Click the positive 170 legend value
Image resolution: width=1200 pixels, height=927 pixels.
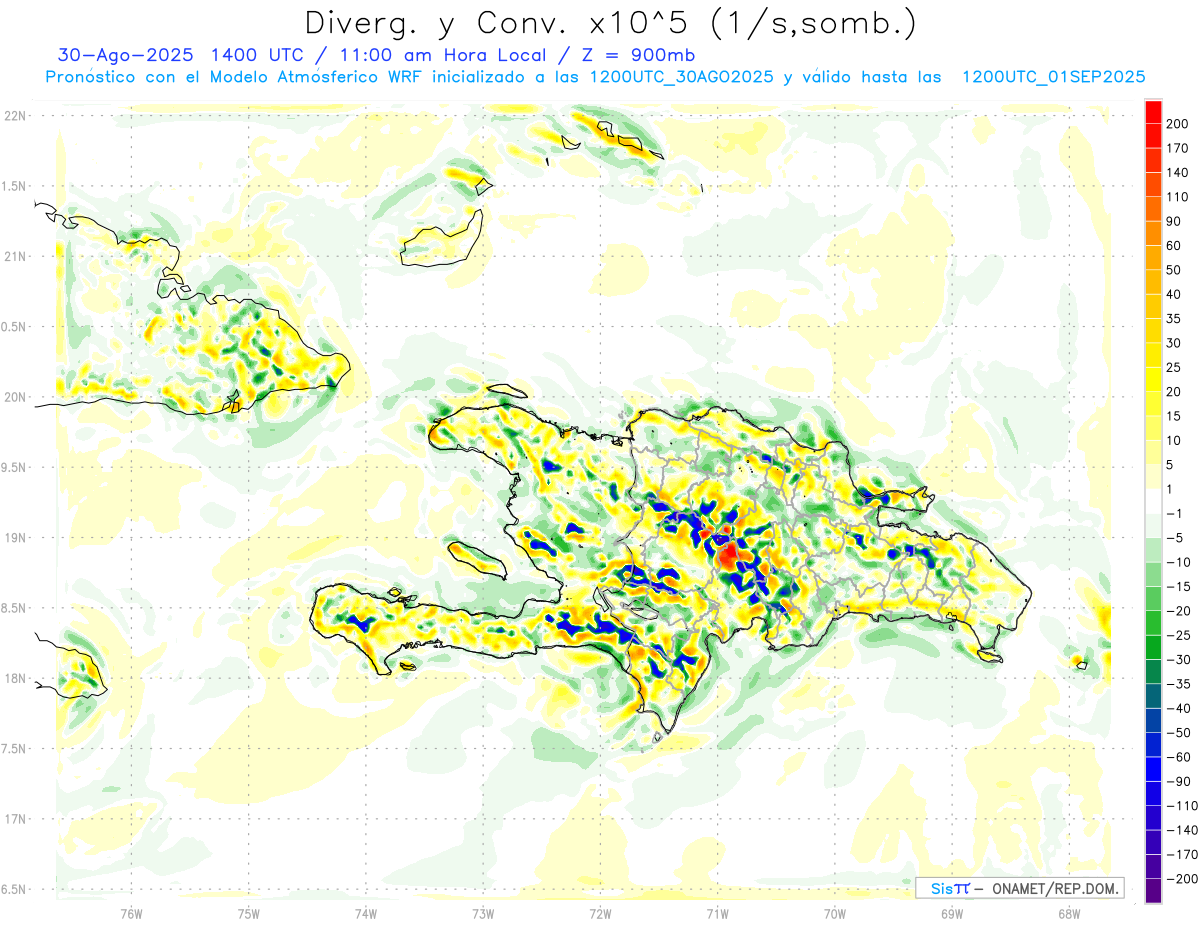(x=1178, y=148)
